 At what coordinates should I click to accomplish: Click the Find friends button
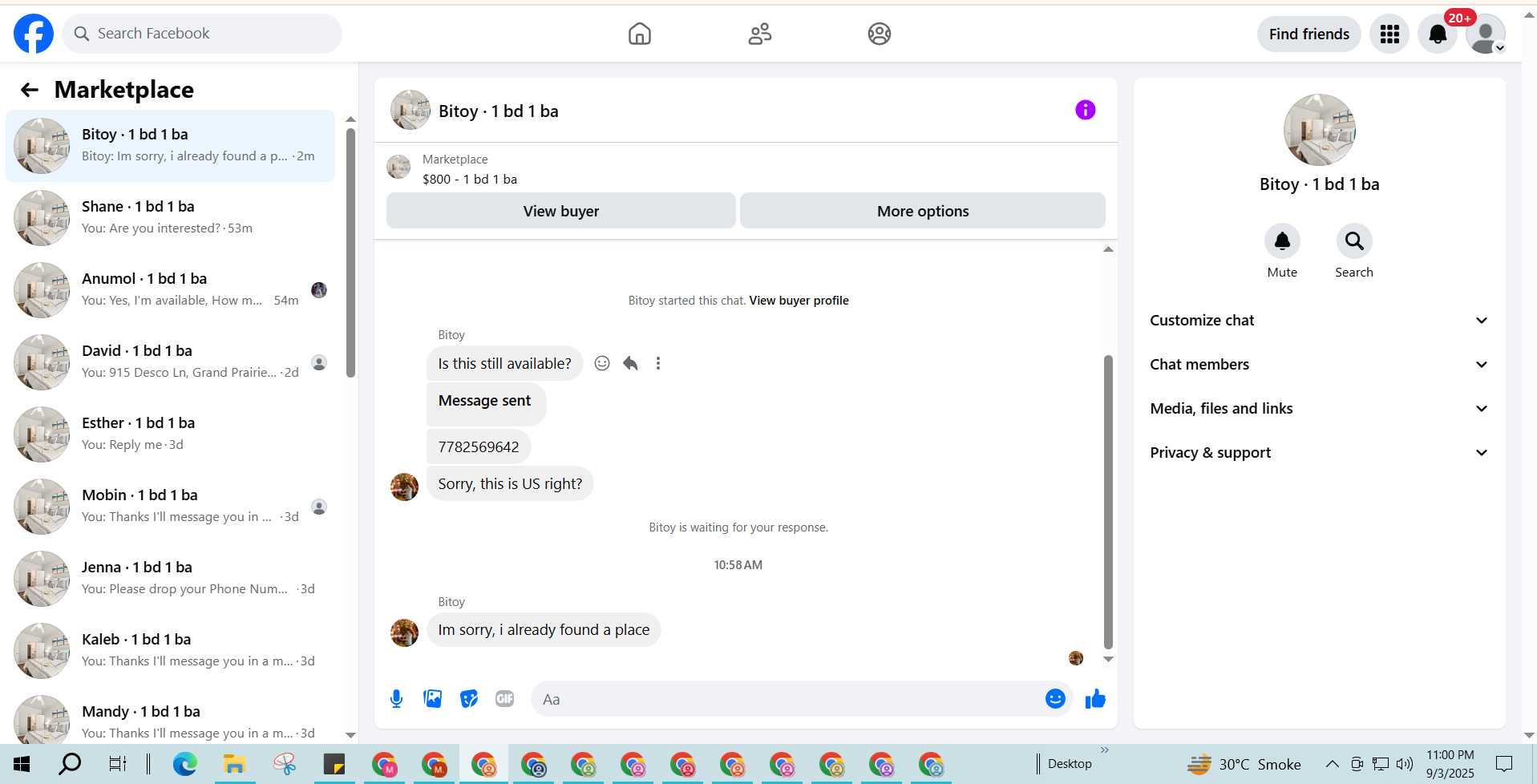pyautogui.click(x=1309, y=34)
